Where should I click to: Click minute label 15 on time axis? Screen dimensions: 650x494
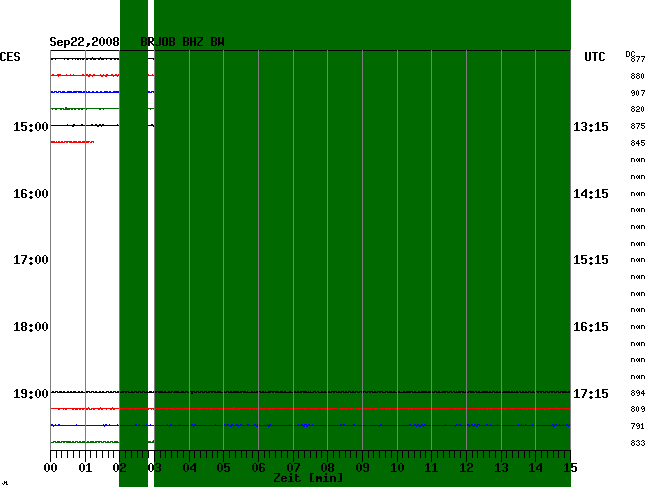tap(570, 468)
